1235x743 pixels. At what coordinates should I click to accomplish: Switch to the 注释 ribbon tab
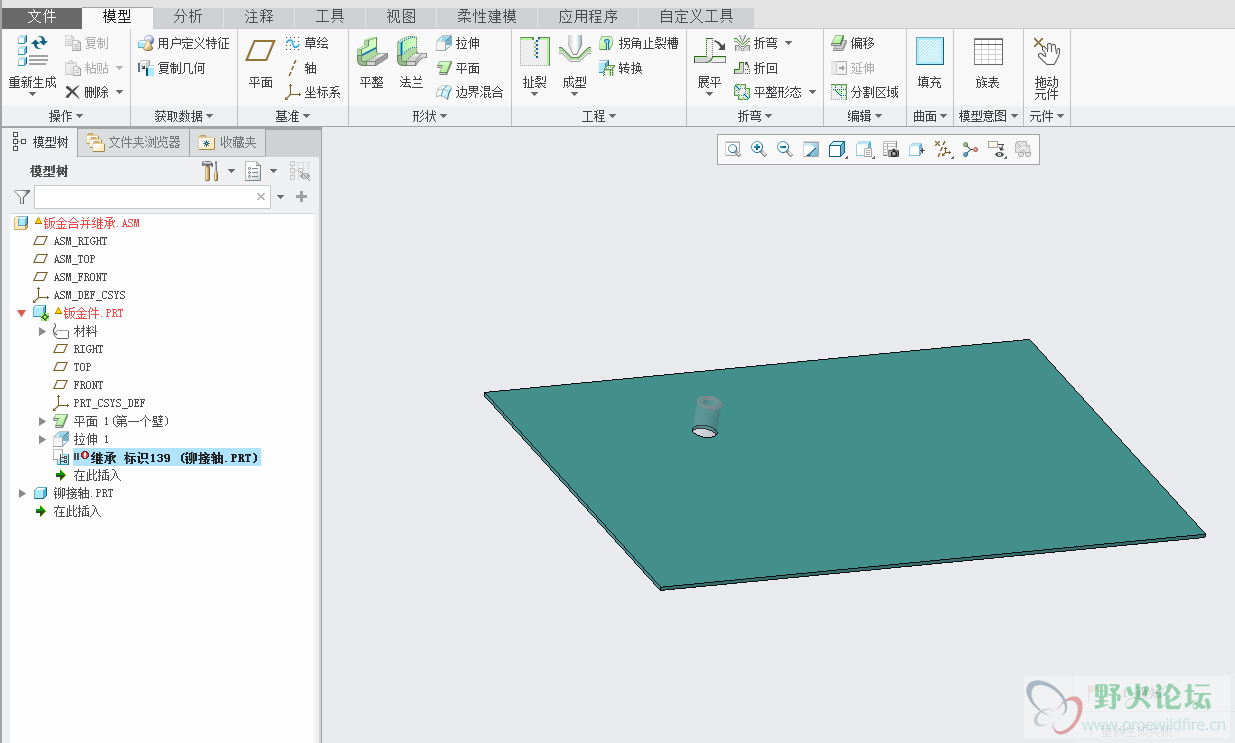(x=258, y=17)
